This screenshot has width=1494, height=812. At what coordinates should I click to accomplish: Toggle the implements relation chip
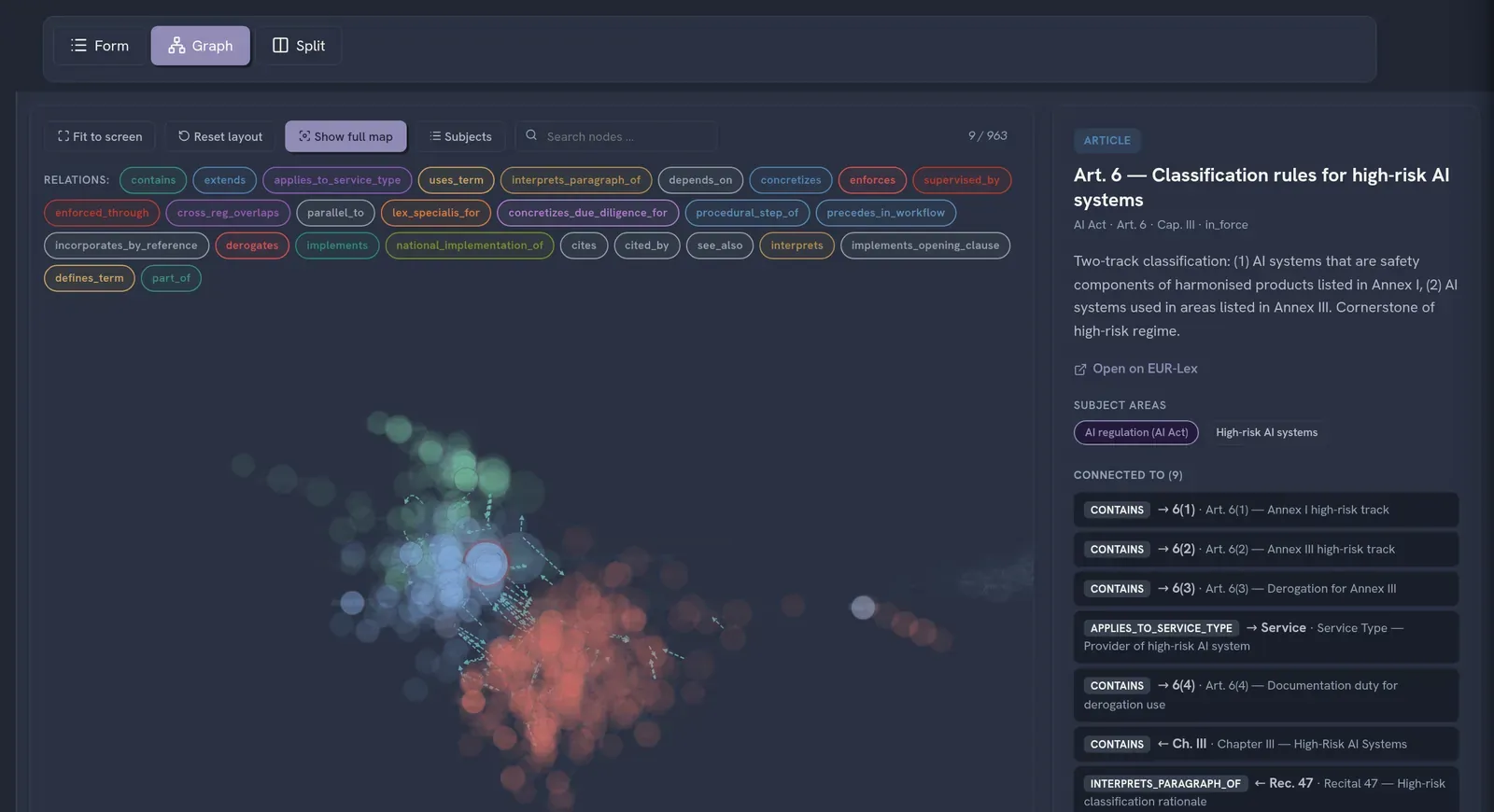337,245
